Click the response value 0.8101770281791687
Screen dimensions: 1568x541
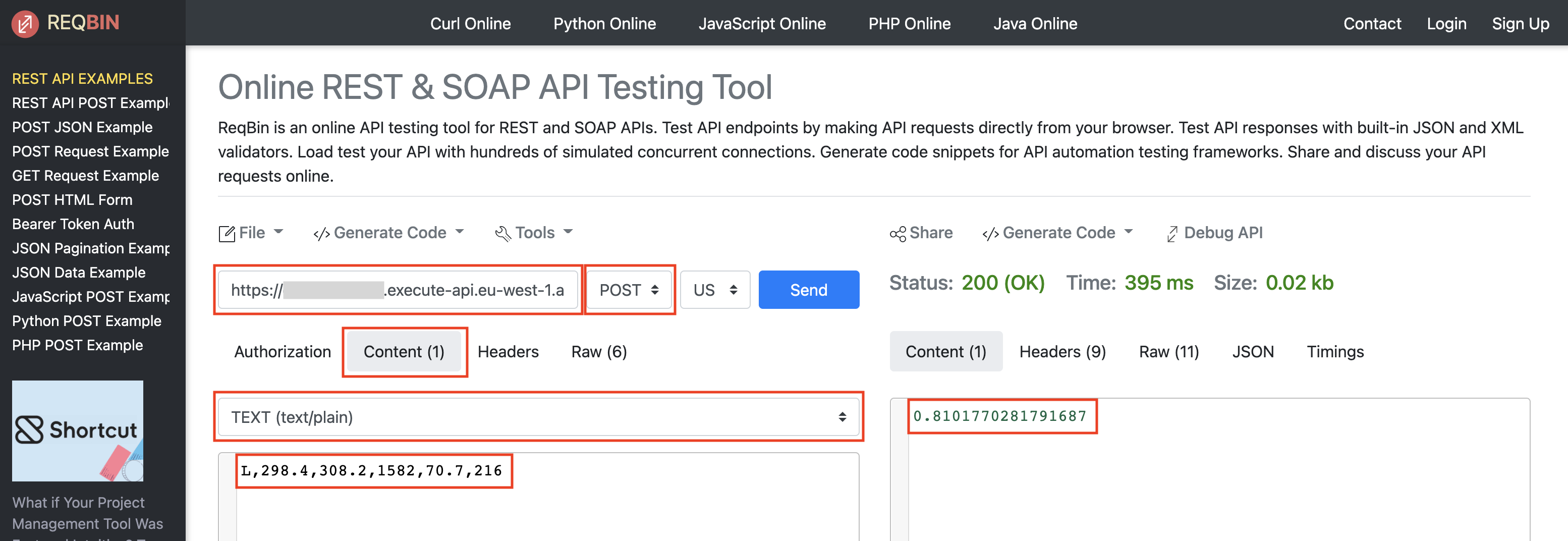point(999,416)
